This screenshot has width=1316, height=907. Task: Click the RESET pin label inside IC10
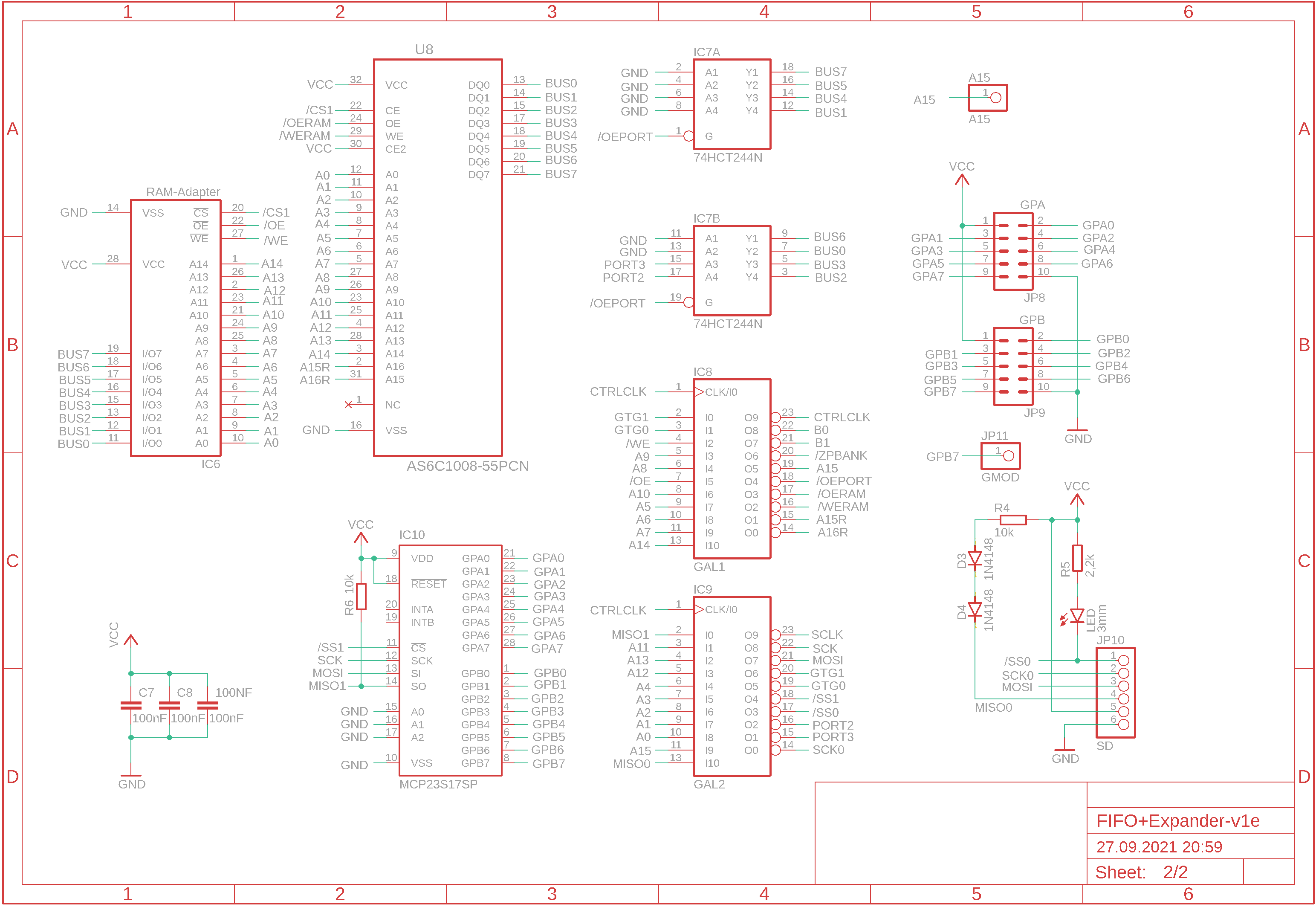[x=428, y=584]
